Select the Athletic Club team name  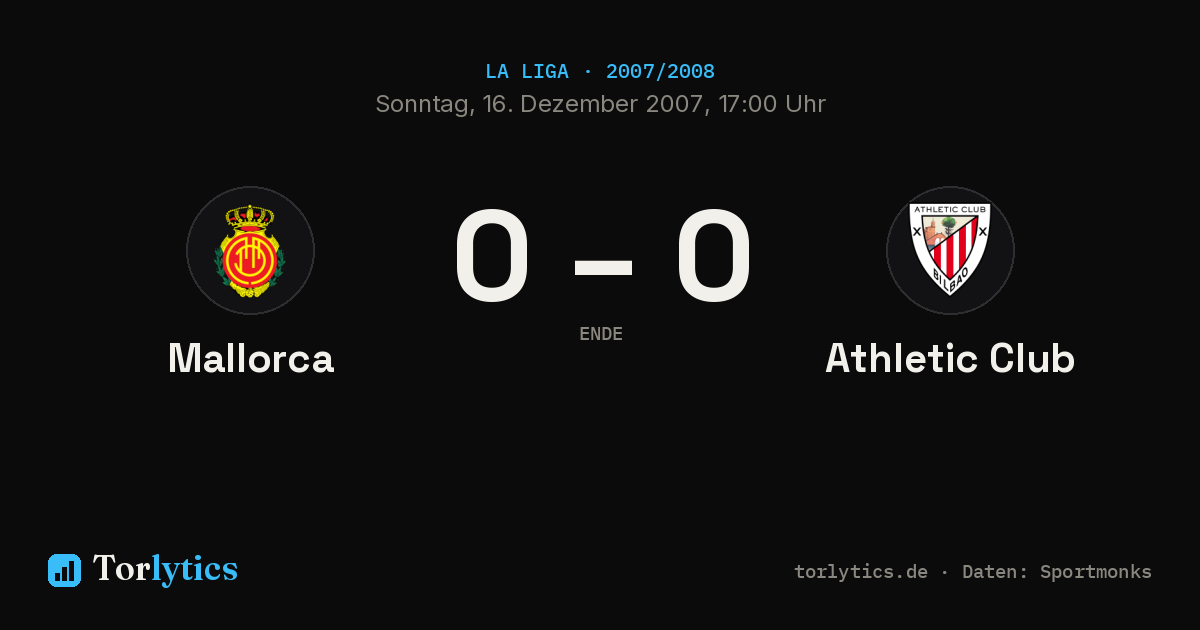[950, 358]
